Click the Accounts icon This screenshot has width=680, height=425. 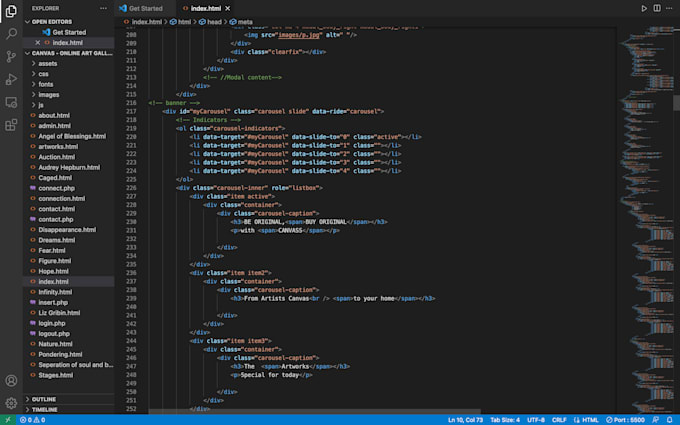(x=11, y=381)
